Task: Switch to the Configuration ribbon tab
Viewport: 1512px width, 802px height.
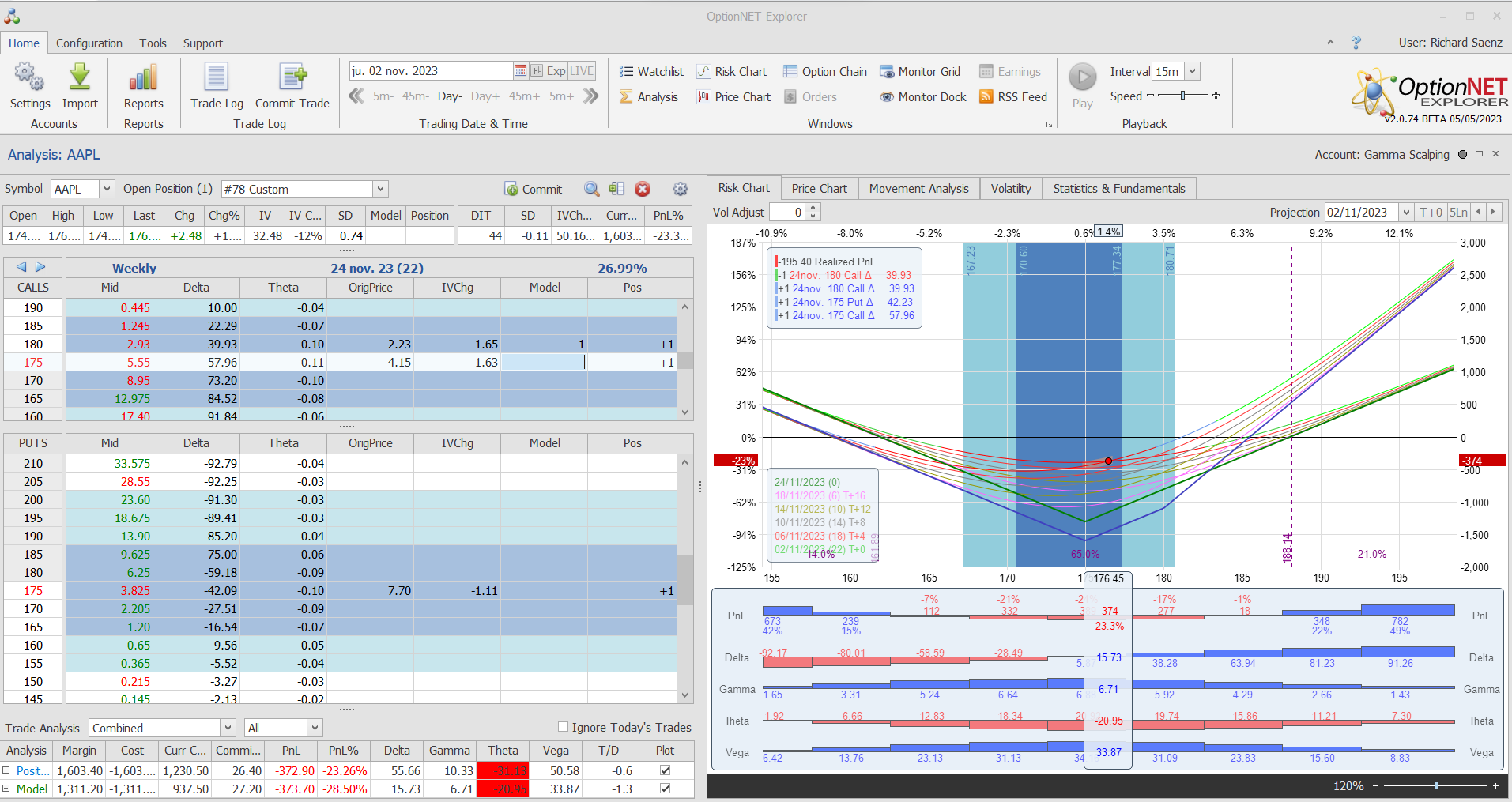Action: (89, 43)
